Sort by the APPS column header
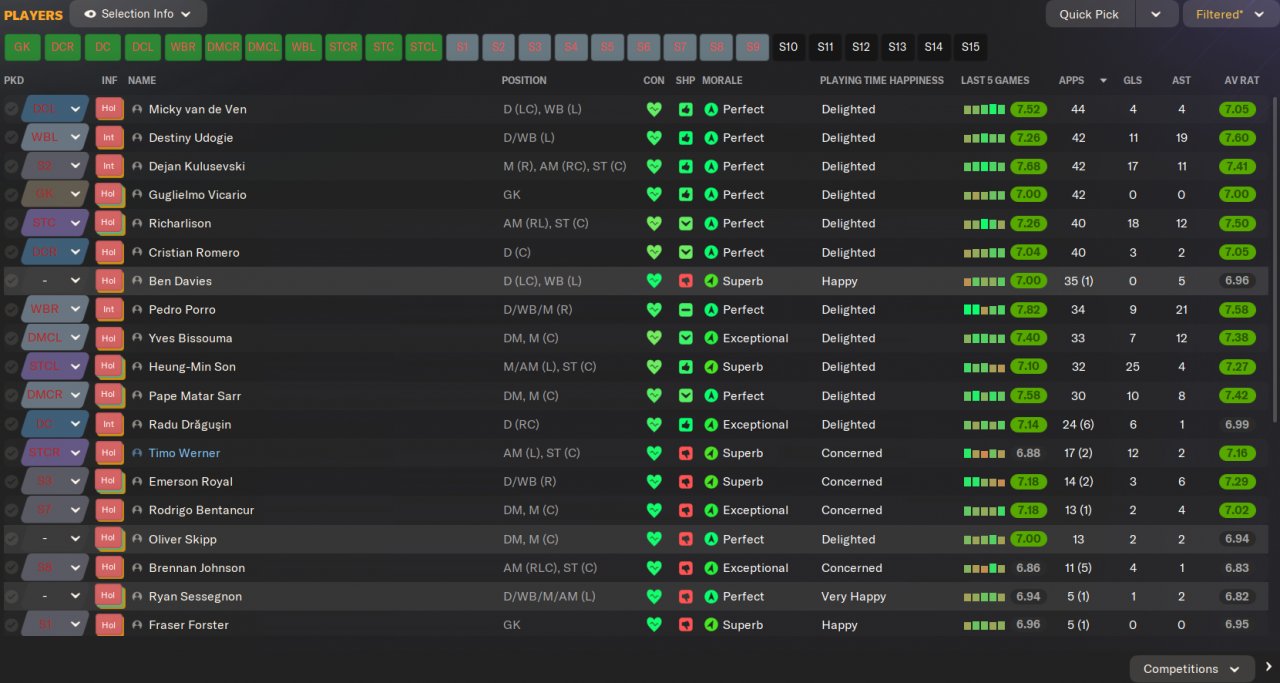This screenshot has height=683, width=1280. [1071, 80]
